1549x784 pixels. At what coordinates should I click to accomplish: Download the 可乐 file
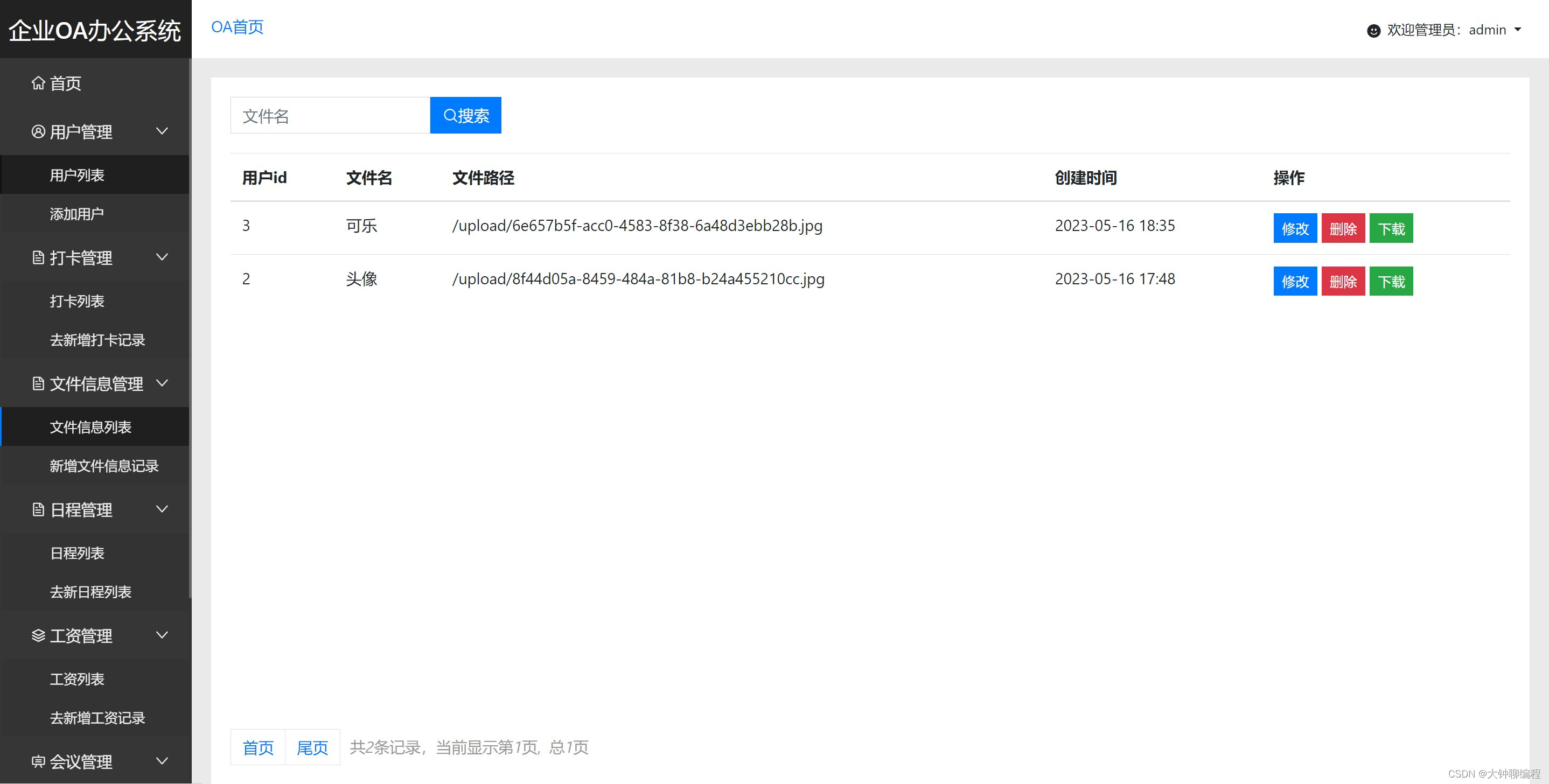pyautogui.click(x=1391, y=228)
